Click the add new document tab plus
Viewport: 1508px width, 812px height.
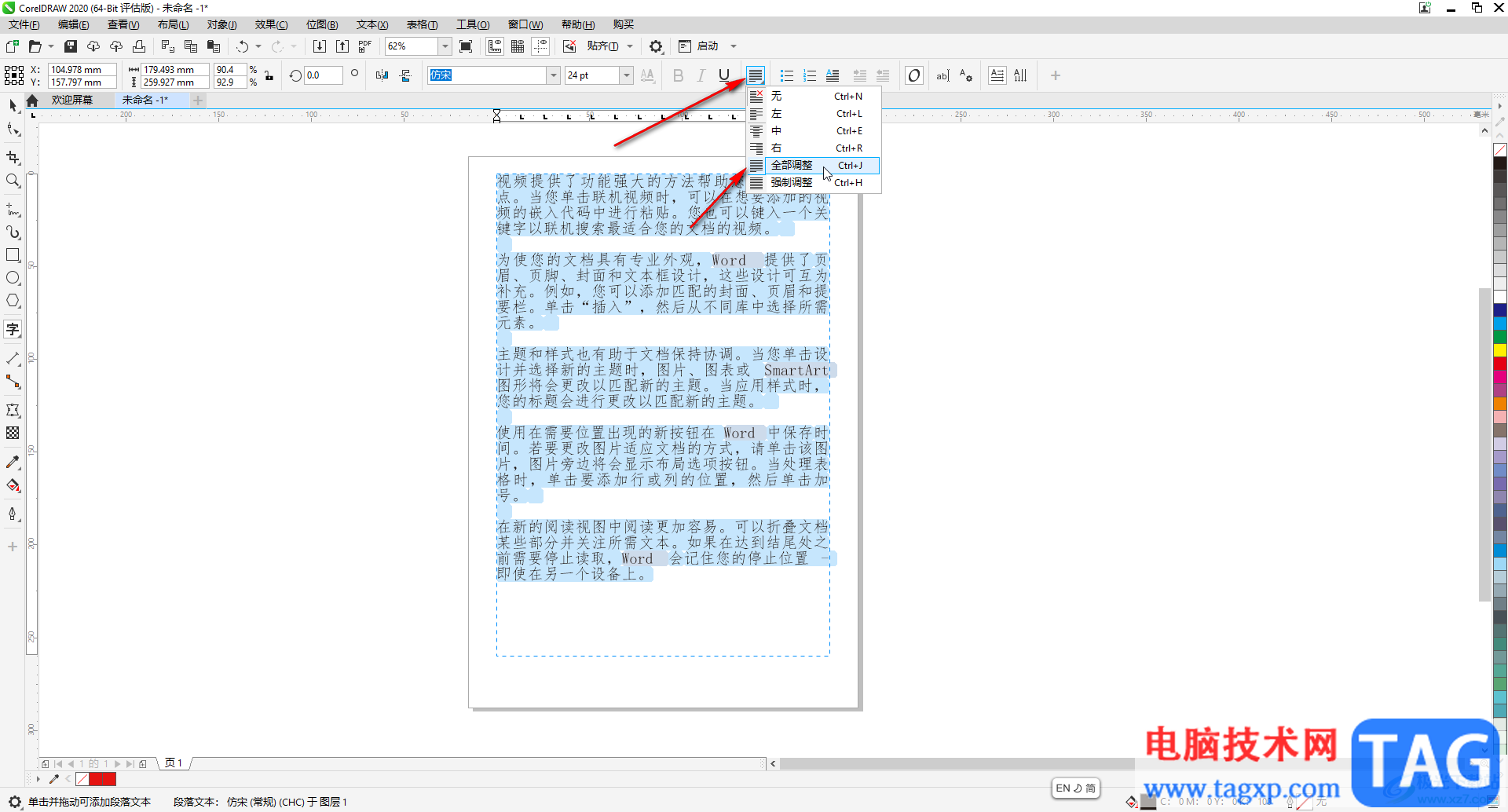pyautogui.click(x=198, y=100)
